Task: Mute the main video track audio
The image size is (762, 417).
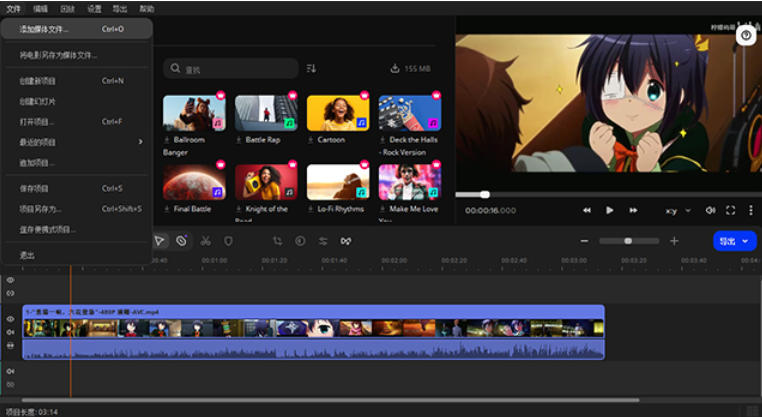Action: point(10,332)
